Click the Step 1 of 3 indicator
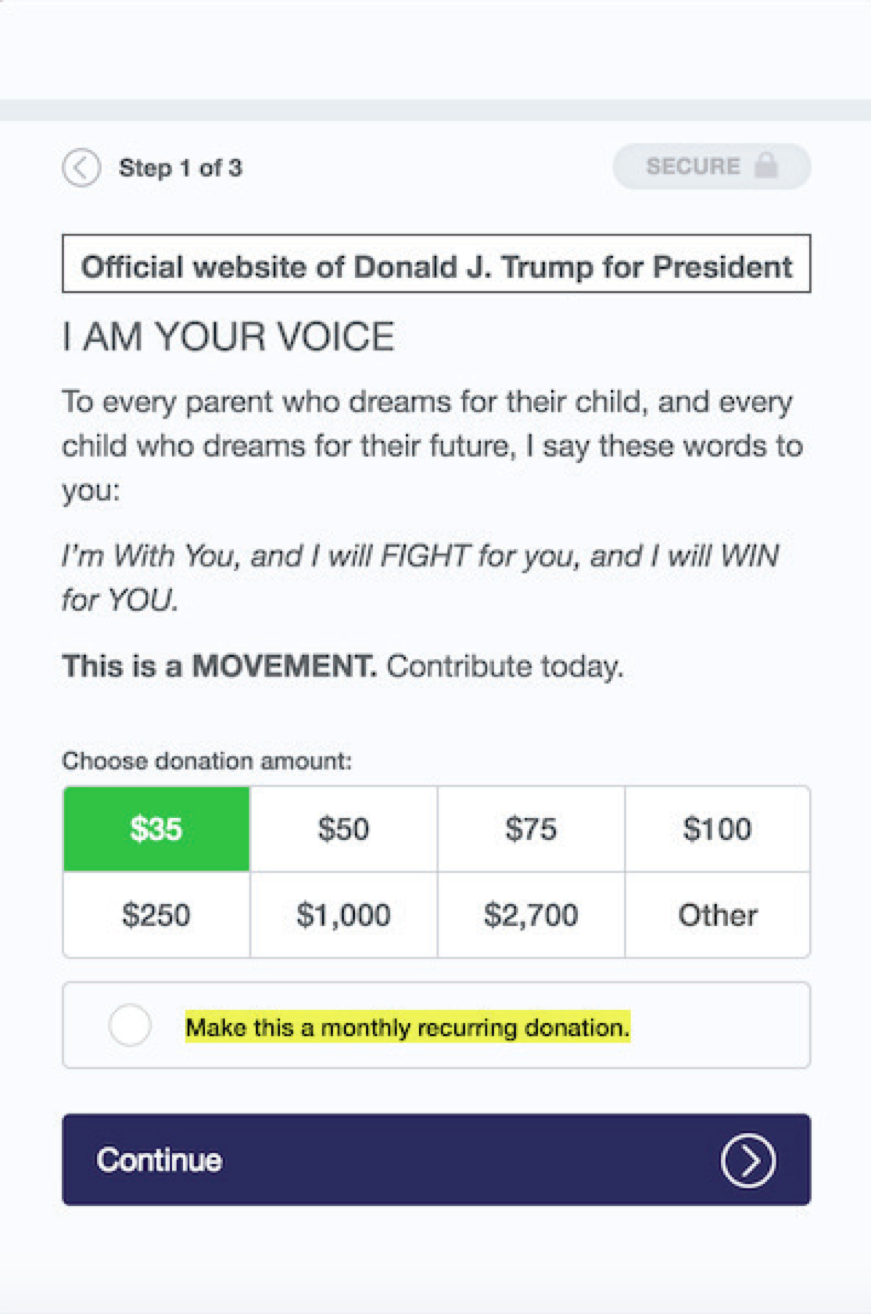Viewport: 871px width, 1314px height. [x=180, y=168]
